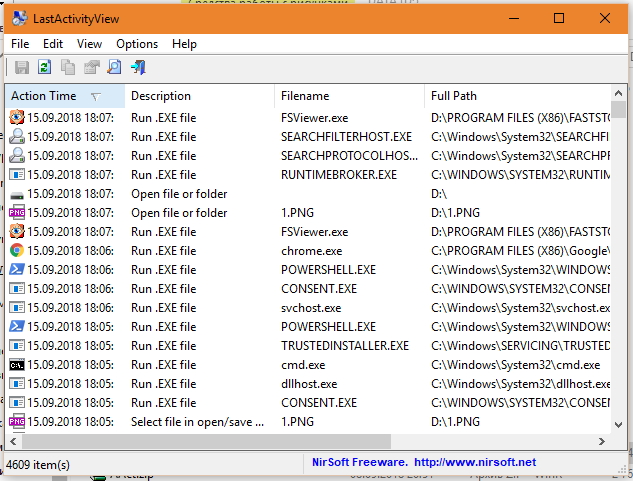Select the cmd.exe filename cell
The image size is (633, 481).
(303, 365)
